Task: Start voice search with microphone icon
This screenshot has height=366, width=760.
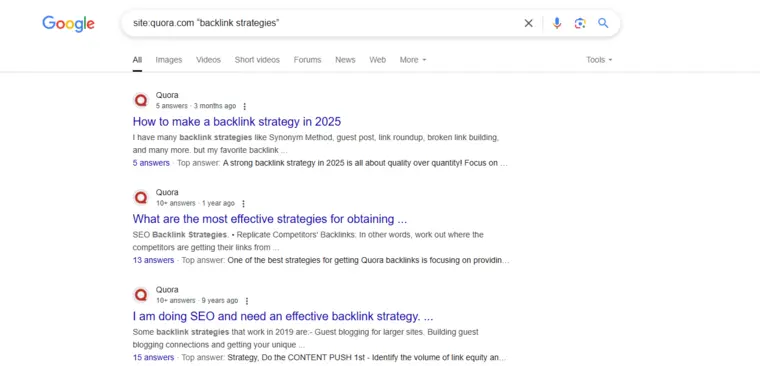Action: (557, 23)
